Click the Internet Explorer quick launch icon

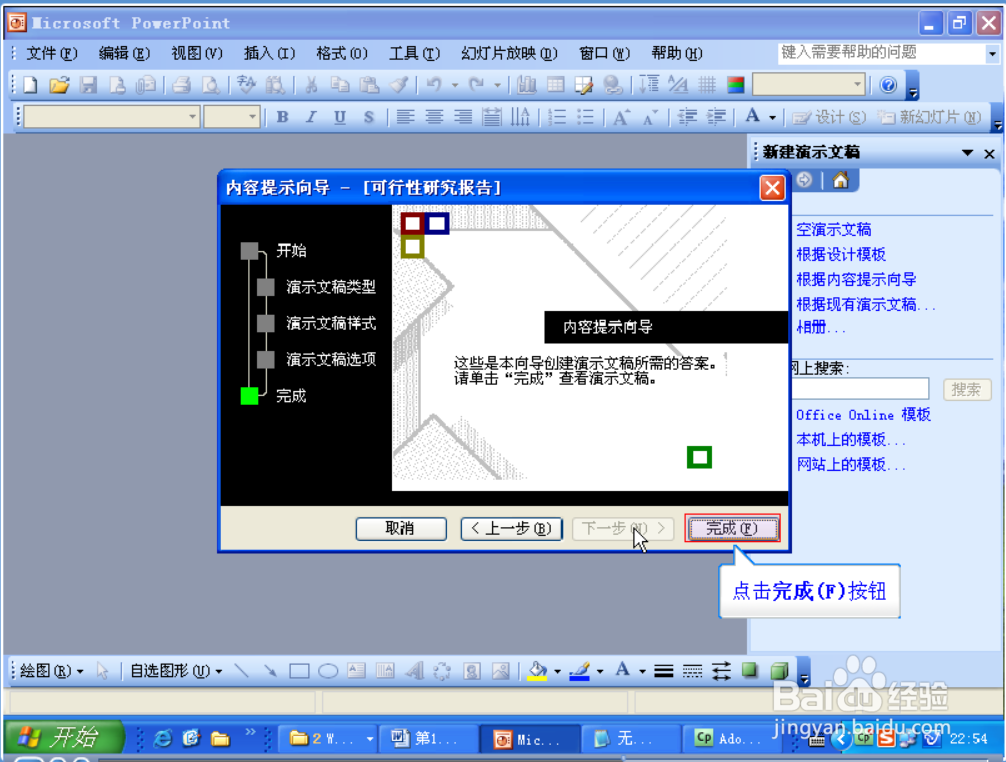[x=163, y=739]
